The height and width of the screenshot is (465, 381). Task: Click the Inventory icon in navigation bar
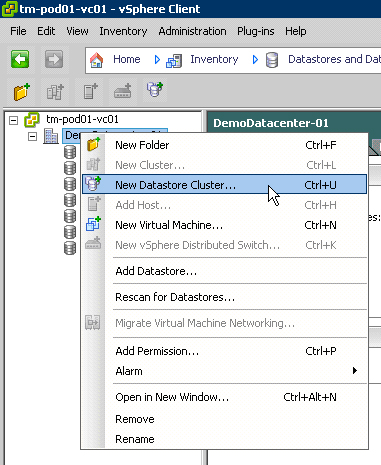point(174,61)
